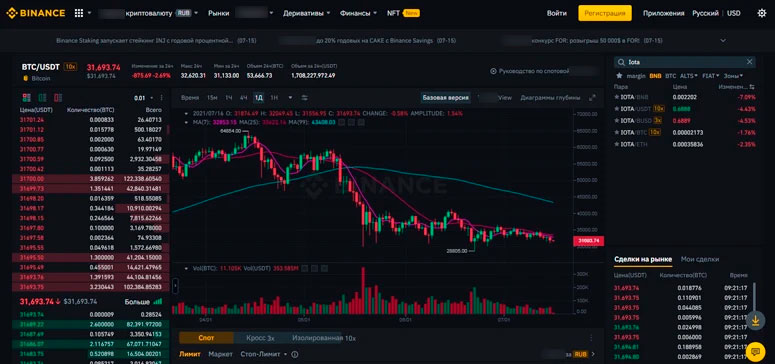Image resolution: width=775 pixels, height=364 pixels.
Task: Expand chart to fullscreen
Action: point(593,98)
